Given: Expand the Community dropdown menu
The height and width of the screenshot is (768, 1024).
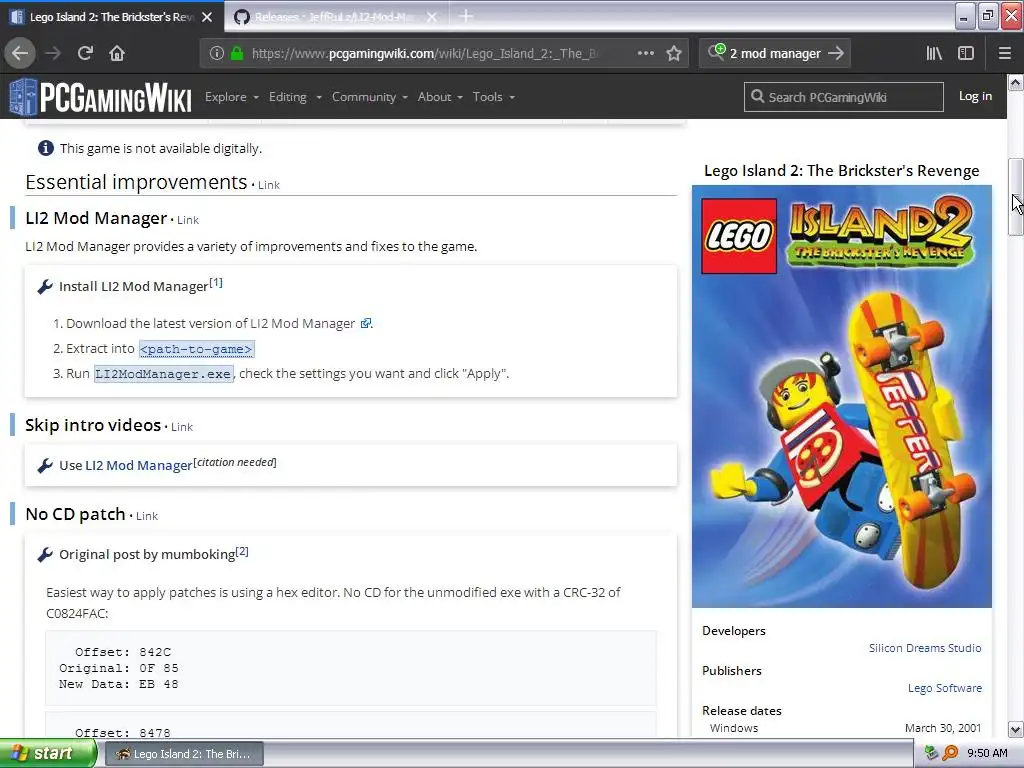Looking at the screenshot, I should pyautogui.click(x=370, y=97).
